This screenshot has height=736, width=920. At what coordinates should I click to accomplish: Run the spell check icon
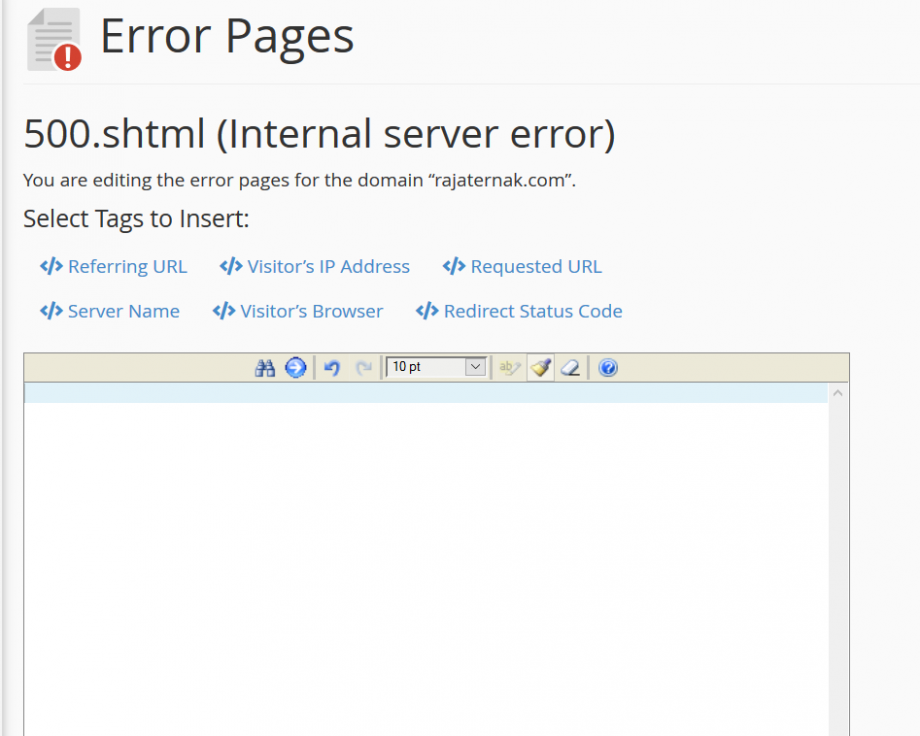509,367
